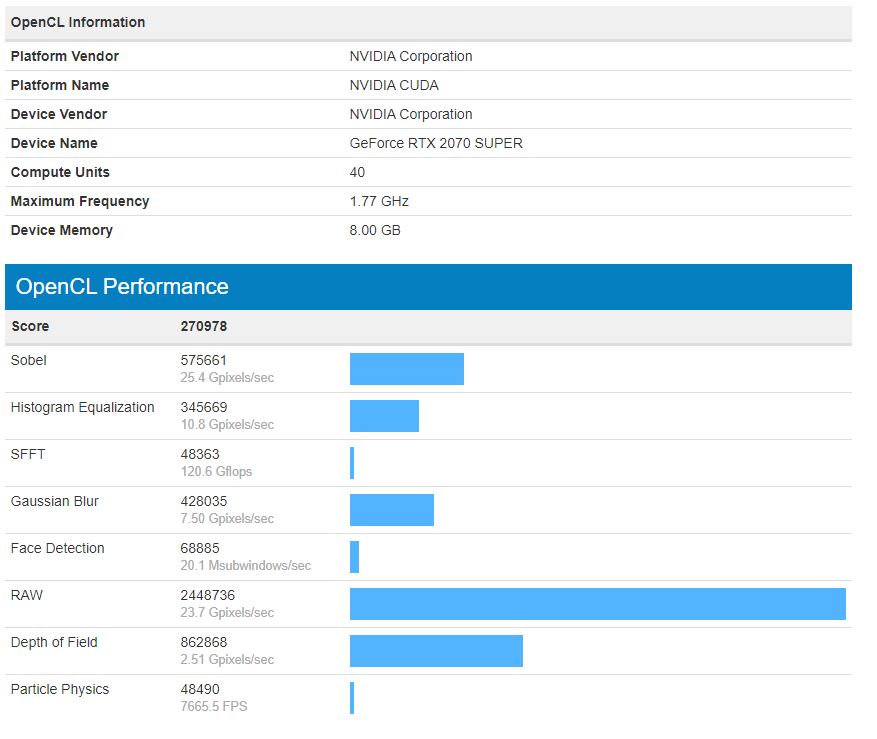The height and width of the screenshot is (739, 877).
Task: Click the 20.1 Msubwindows/sec value
Action: pos(246,566)
